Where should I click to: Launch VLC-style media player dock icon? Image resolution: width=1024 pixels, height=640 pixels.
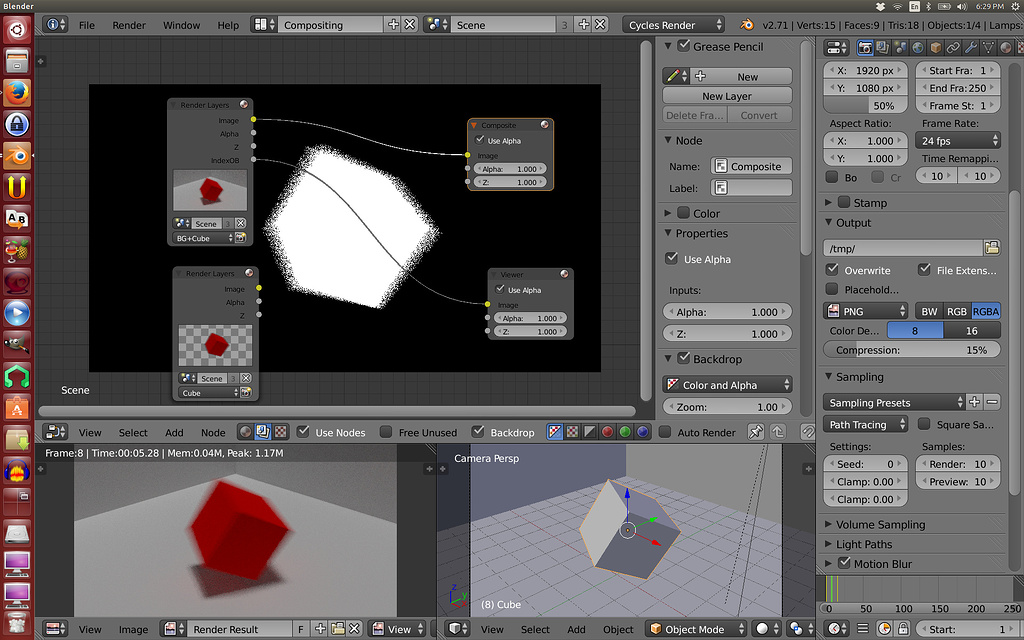click(x=17, y=313)
